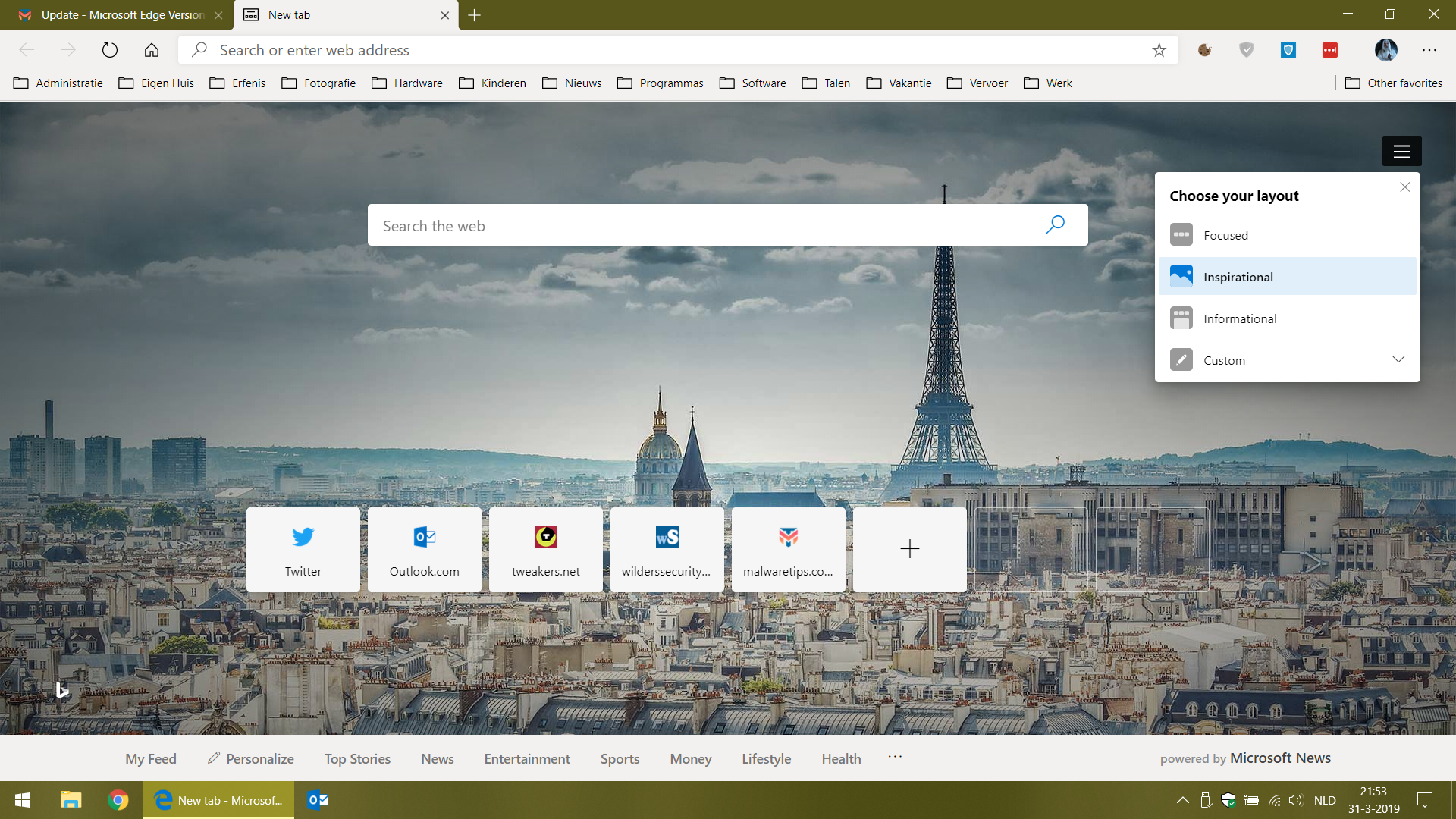This screenshot has width=1456, height=819.
Task: Click the red LastPass extension icon
Action: tap(1329, 50)
